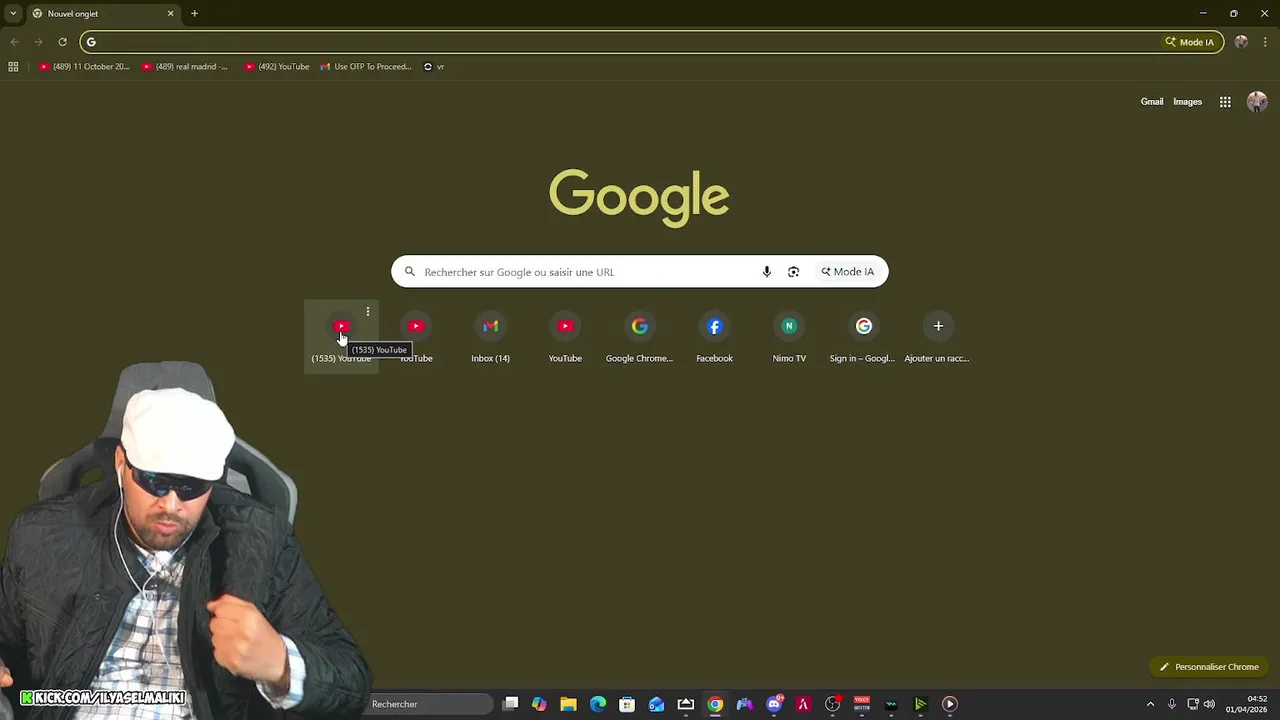Image resolution: width=1280 pixels, height=720 pixels.
Task: Click Personnaliser Chrome button
Action: pyautogui.click(x=1209, y=667)
